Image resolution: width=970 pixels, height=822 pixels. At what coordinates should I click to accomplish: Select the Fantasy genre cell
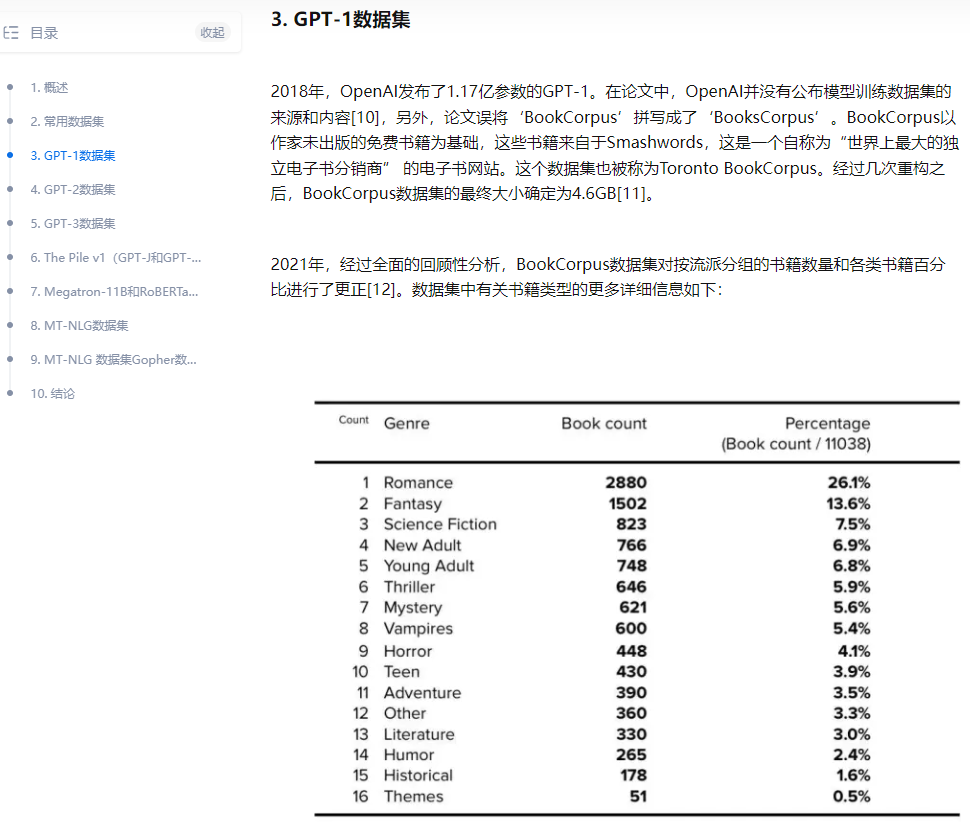click(x=413, y=503)
